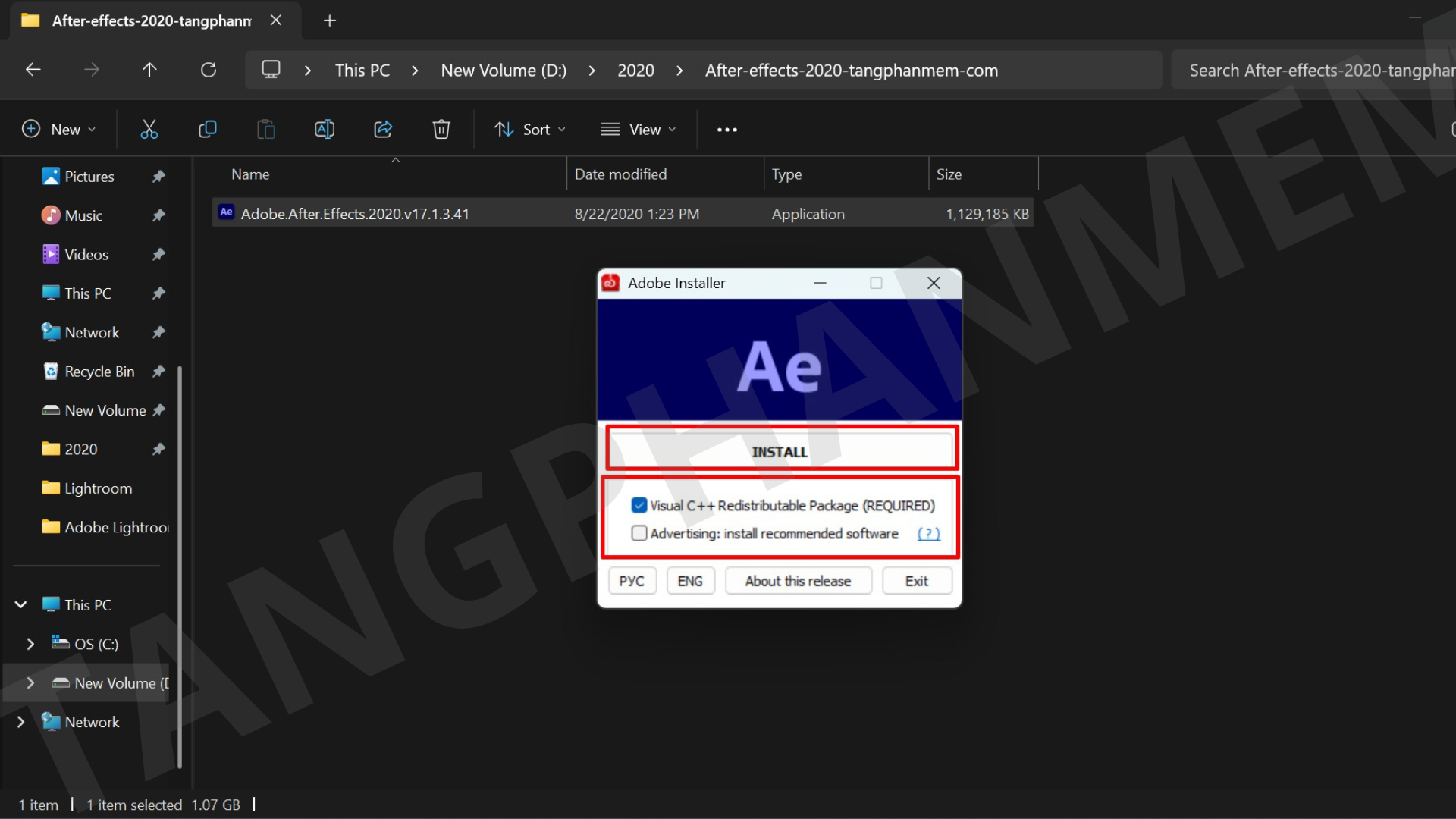1456x819 pixels.
Task: Open the Sort dropdown menu
Action: click(530, 130)
